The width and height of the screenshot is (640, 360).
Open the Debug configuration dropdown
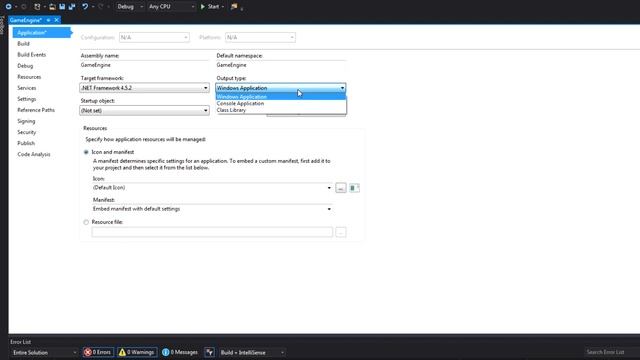[x=130, y=7]
